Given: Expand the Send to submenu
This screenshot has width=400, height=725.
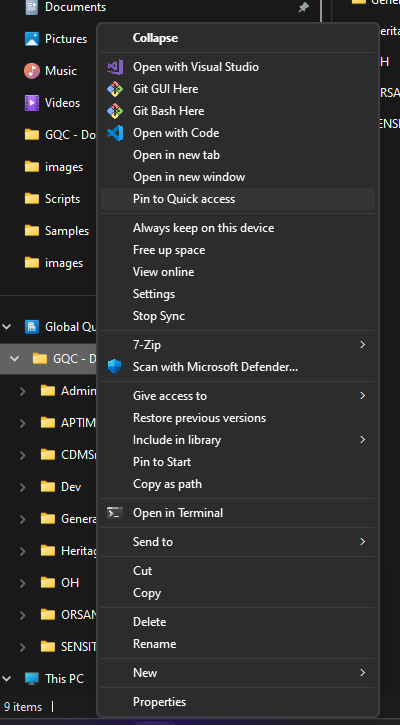Looking at the screenshot, I should pos(363,541).
